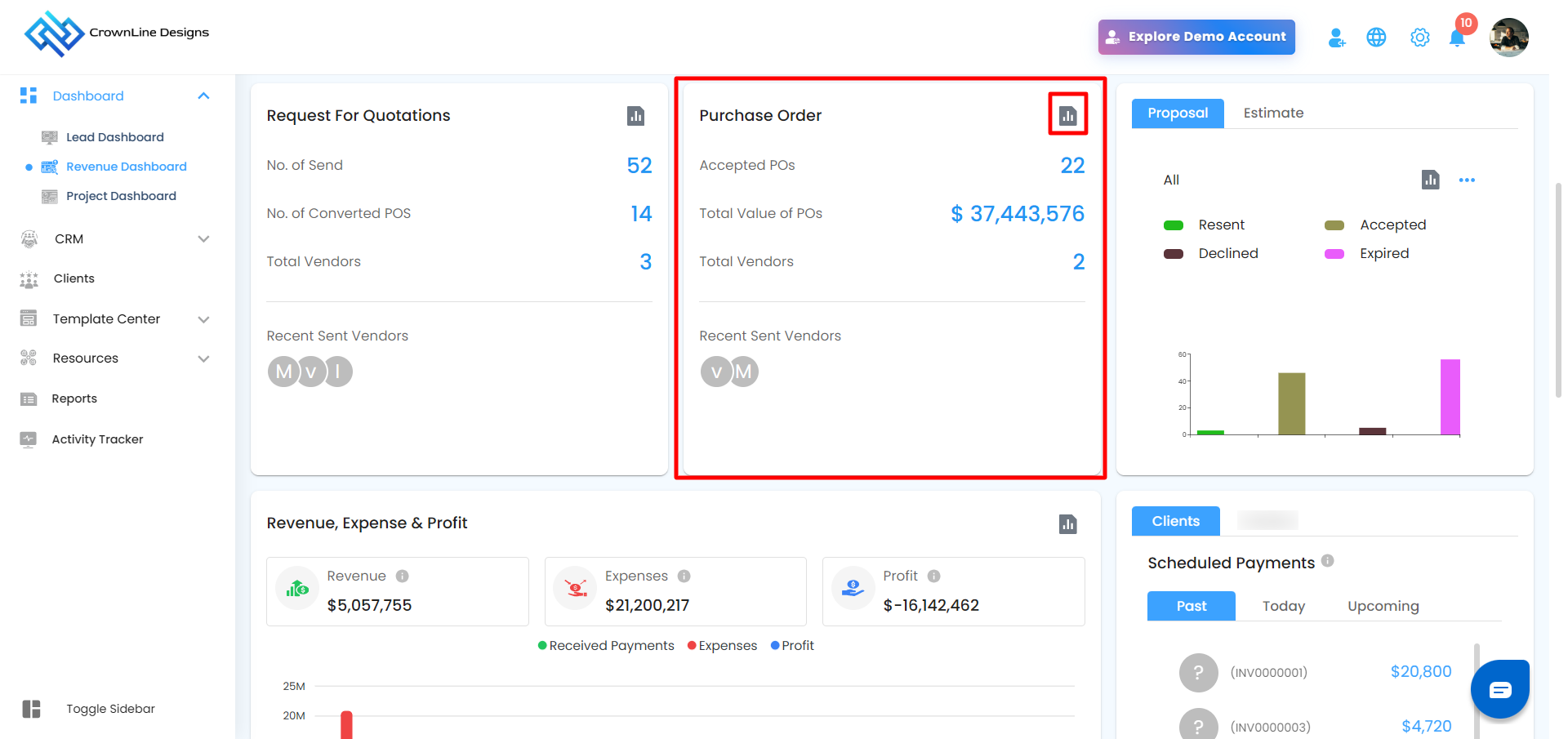1568x739 pixels.
Task: Open the chat support bubble
Action: pos(1499,690)
